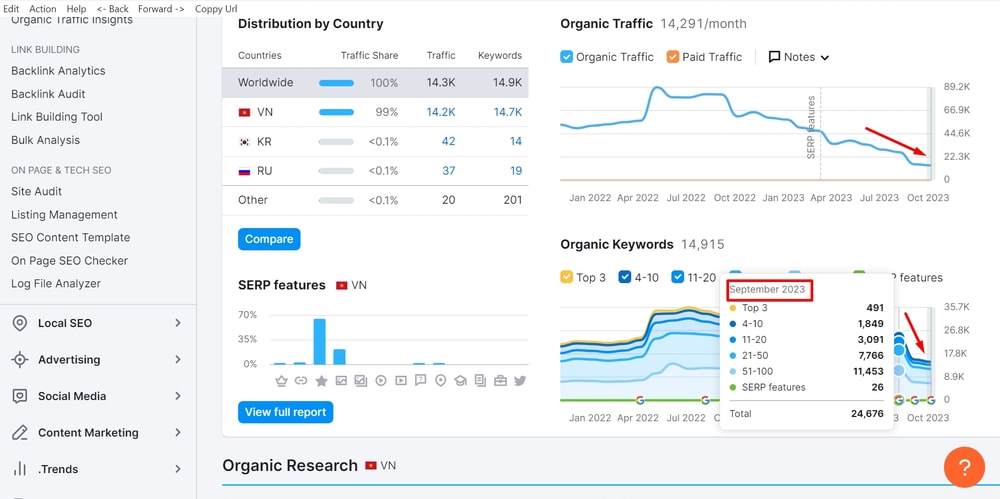
Task: Open Backlink Analytics in the sidebar
Action: tap(58, 71)
